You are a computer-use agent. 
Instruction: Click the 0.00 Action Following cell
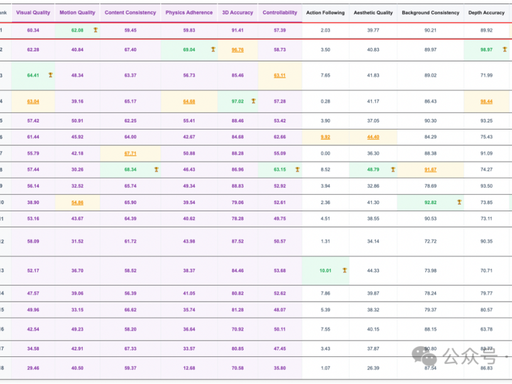[325, 153]
